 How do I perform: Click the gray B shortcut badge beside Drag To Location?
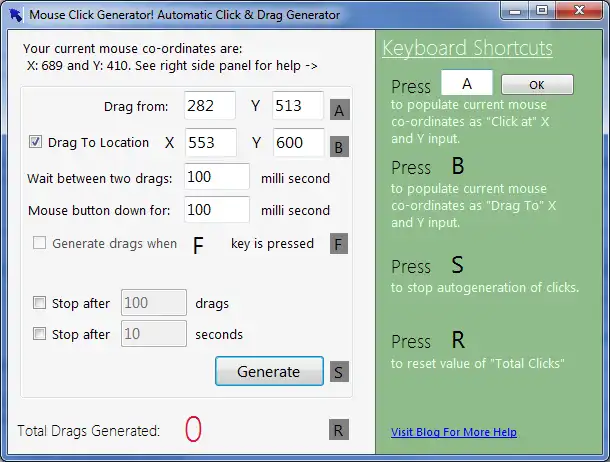tap(339, 147)
